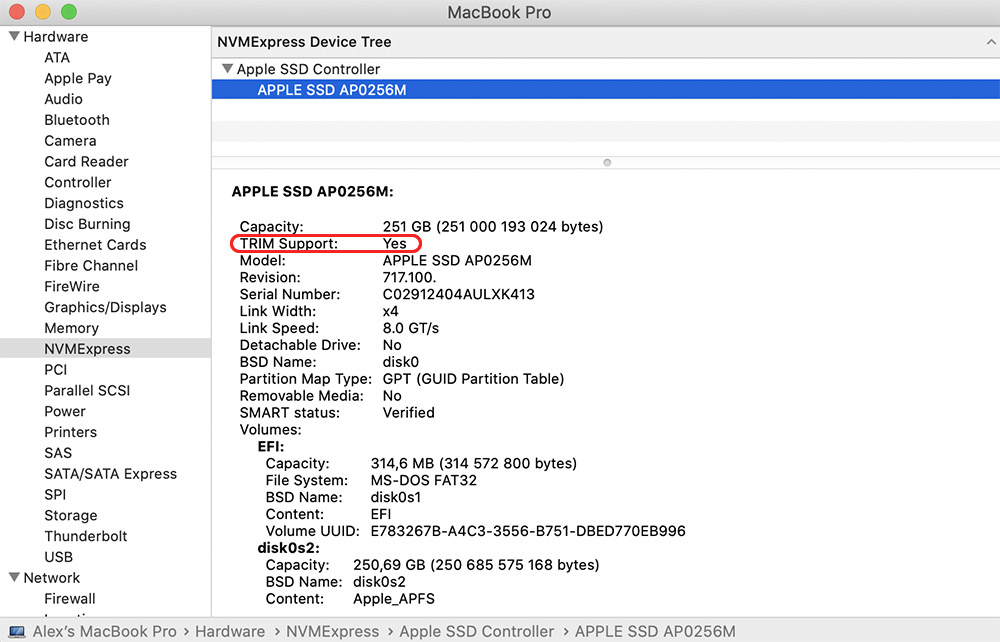
Task: Click APPLE SSD AP0256M in path bar
Action: pos(655,632)
